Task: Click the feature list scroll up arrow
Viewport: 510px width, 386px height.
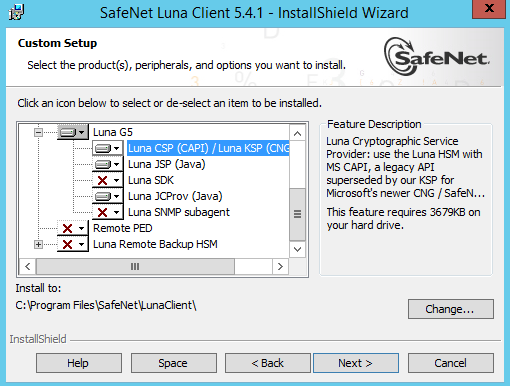Action: [297, 134]
